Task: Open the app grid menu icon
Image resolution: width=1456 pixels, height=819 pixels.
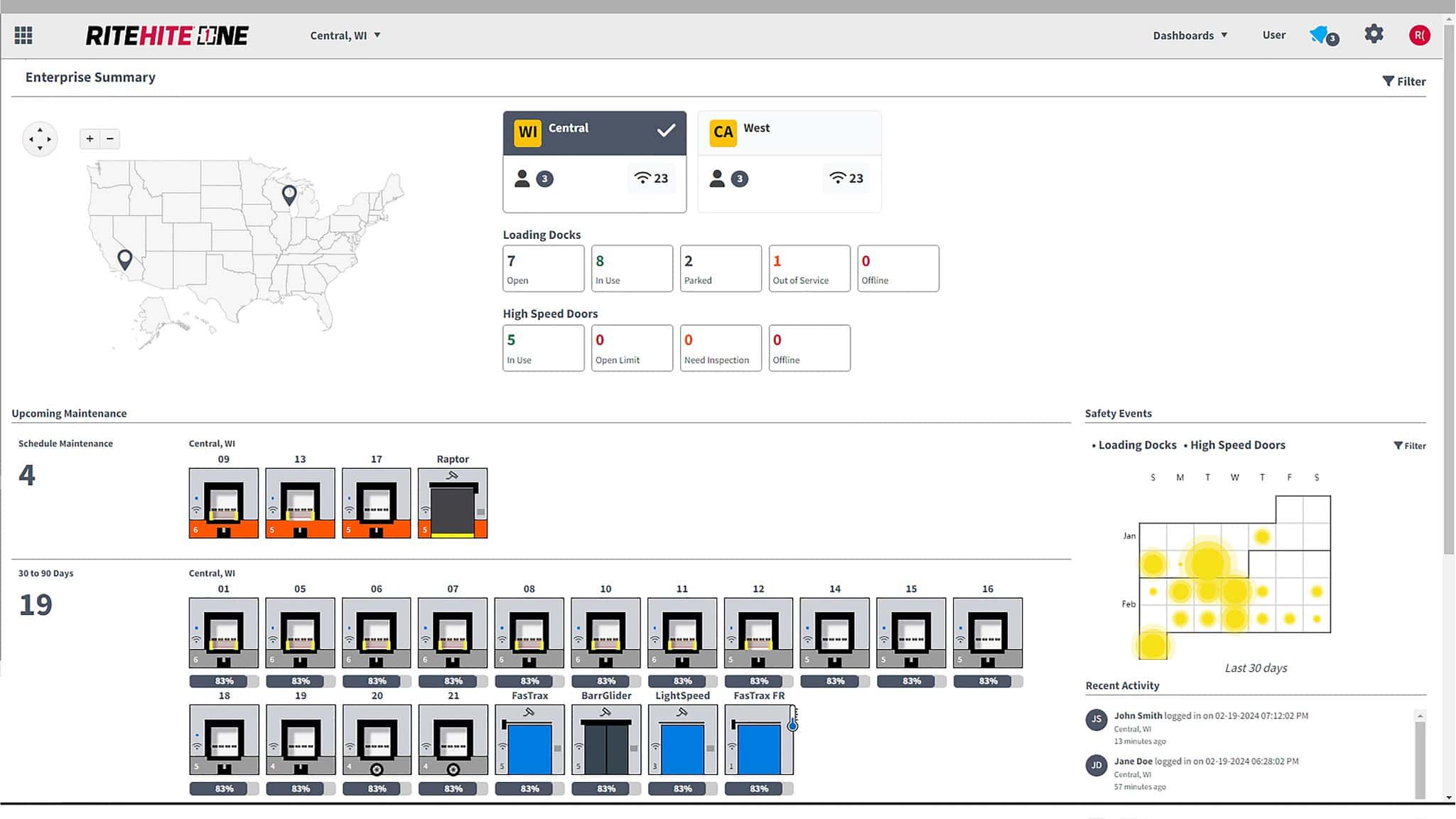Action: point(23,35)
